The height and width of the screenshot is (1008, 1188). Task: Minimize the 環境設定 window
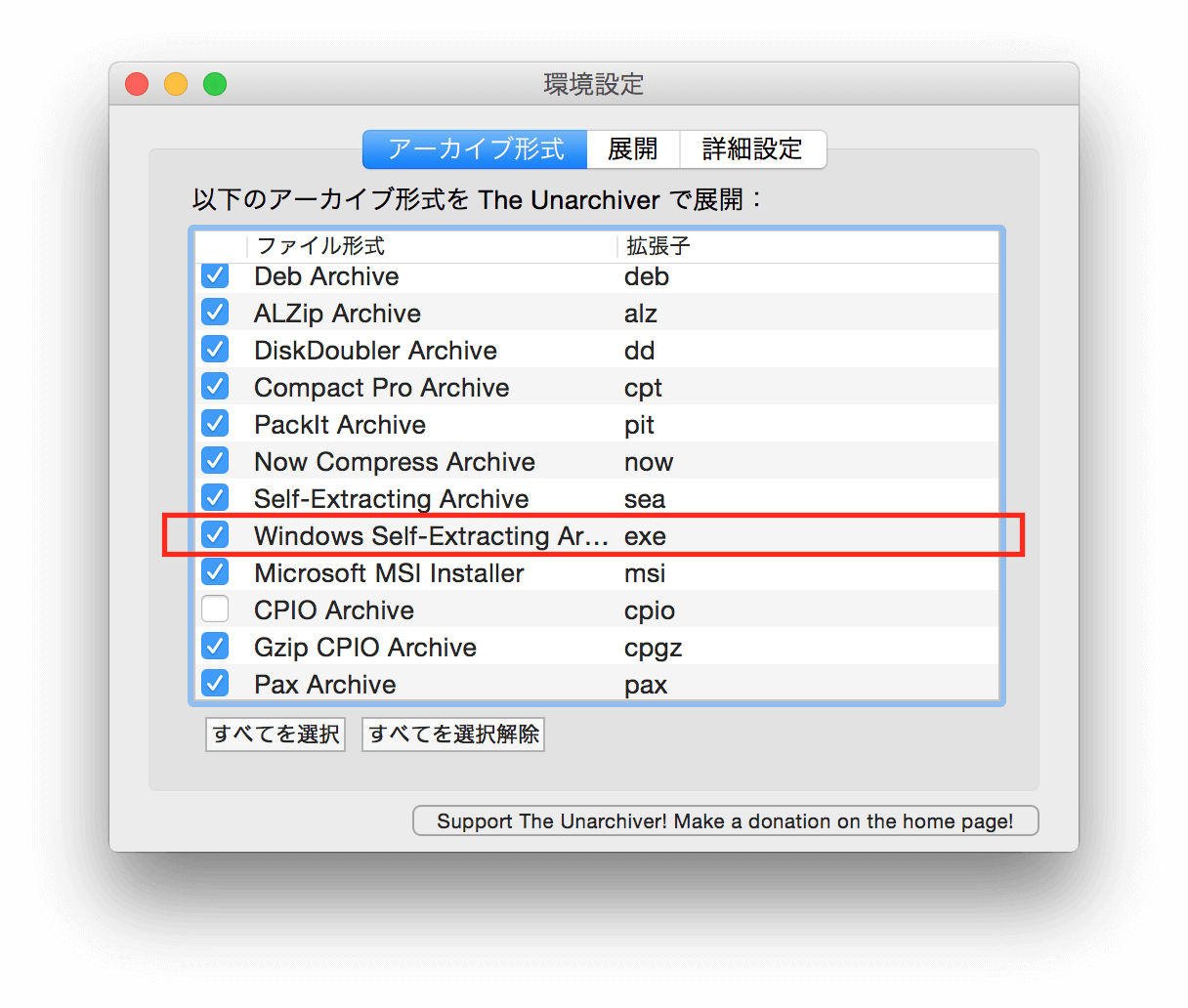(176, 84)
